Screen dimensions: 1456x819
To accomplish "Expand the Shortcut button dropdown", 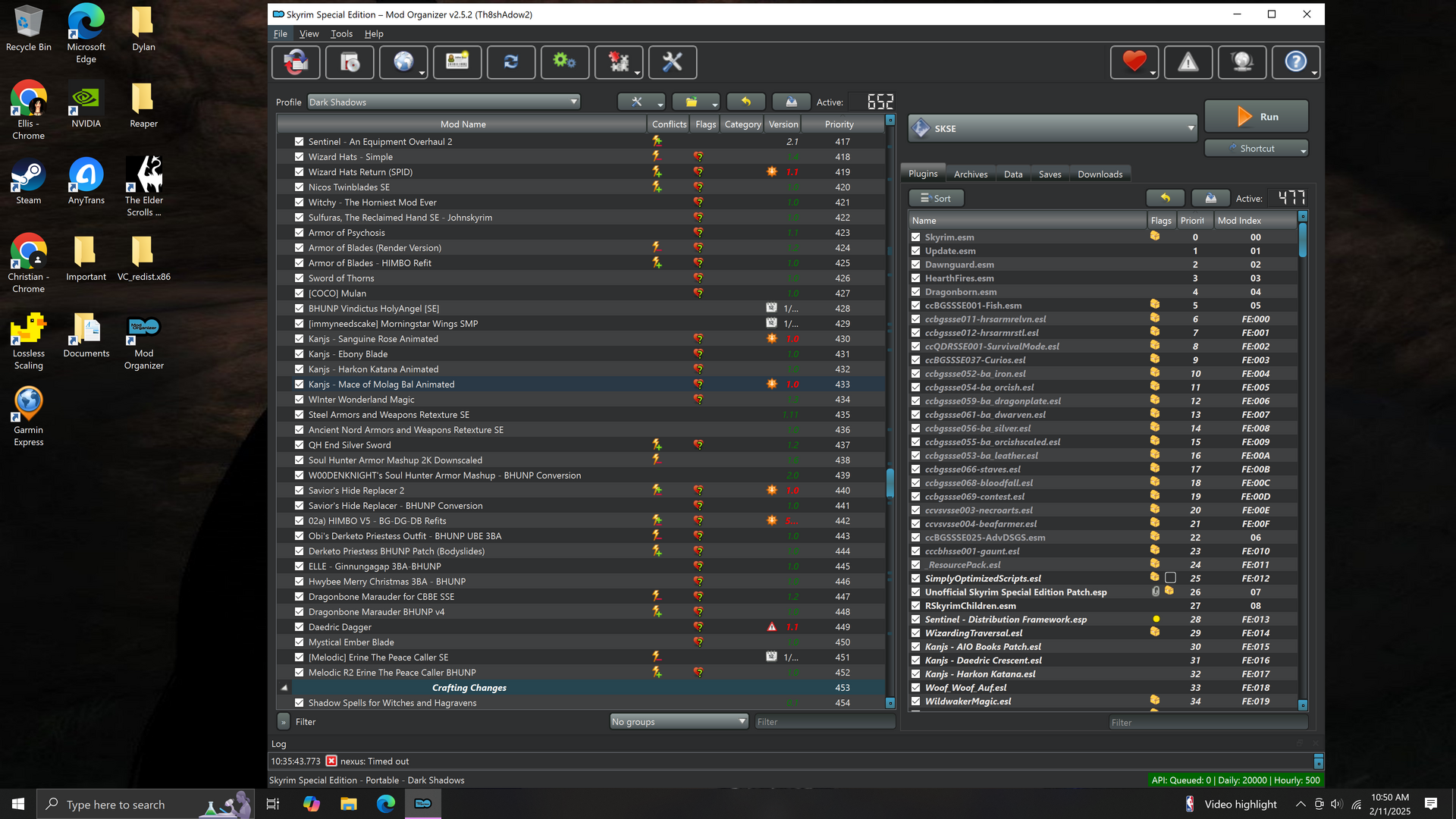I will click(1303, 149).
